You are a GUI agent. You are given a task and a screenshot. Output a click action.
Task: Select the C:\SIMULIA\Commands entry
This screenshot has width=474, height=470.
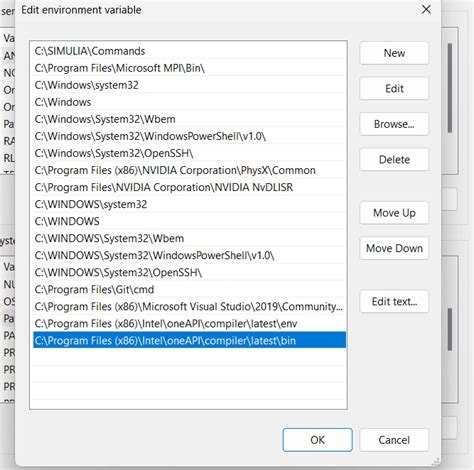[189, 51]
